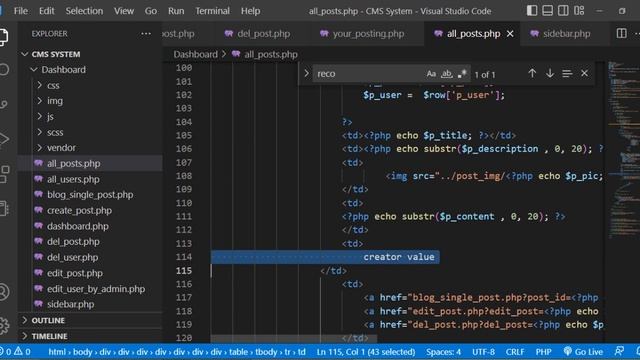The width and height of the screenshot is (640, 360).
Task: Open edit_user_by_admin.php in explorer
Action: coord(96,289)
